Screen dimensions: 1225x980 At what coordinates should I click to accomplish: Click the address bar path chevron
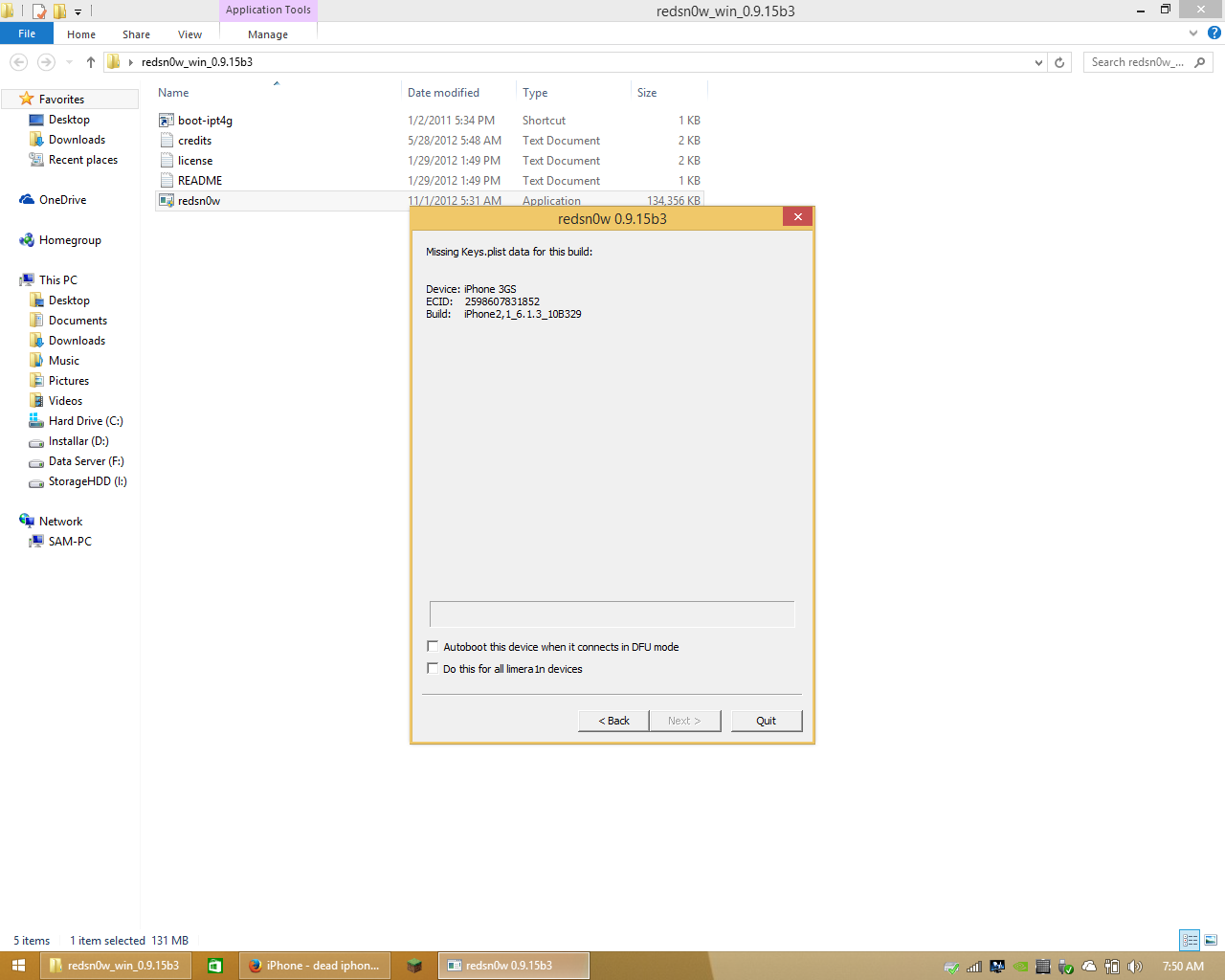(130, 62)
